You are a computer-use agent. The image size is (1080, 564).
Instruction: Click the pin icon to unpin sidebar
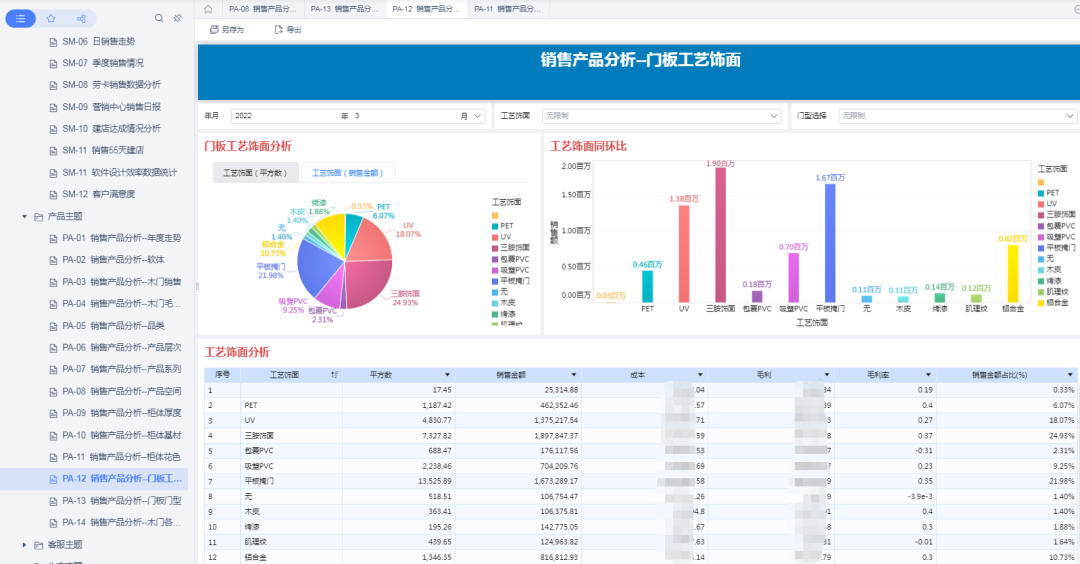point(177,18)
